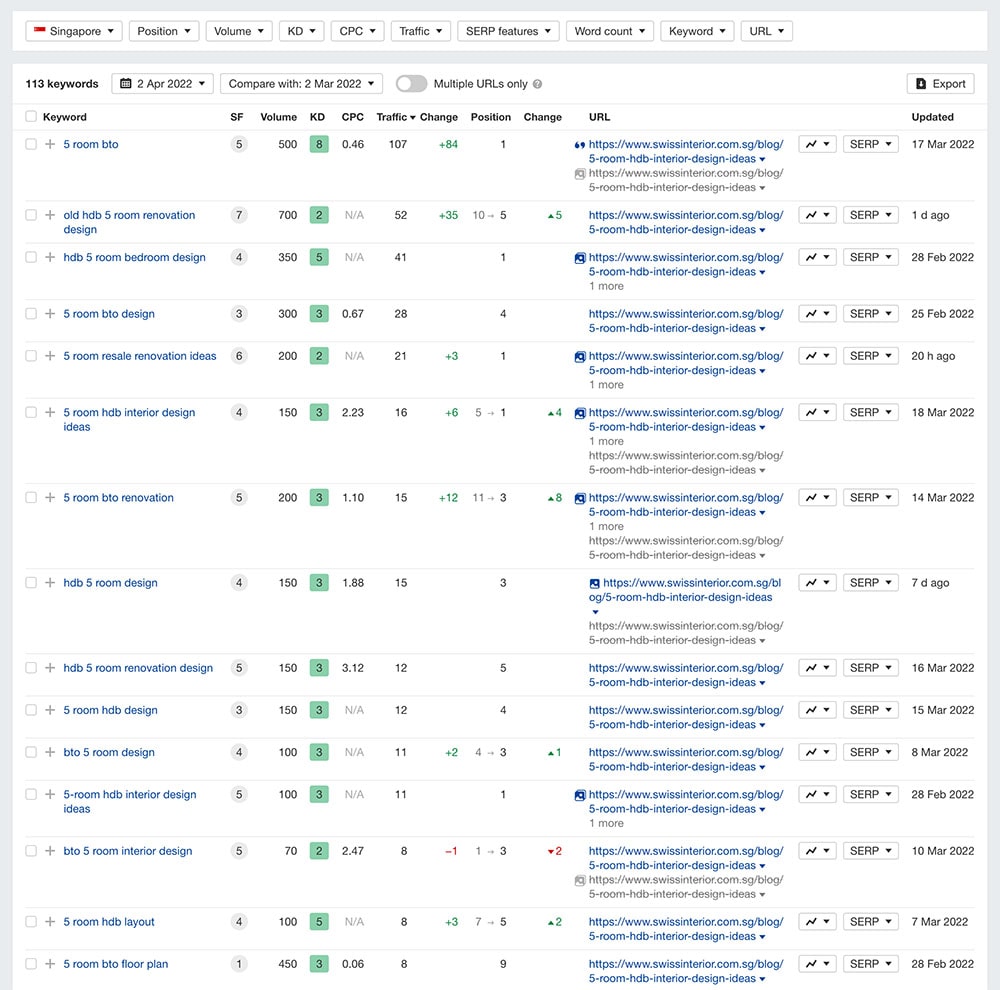
Task: Open the position history chart for '5 room bto'
Action: [817, 144]
